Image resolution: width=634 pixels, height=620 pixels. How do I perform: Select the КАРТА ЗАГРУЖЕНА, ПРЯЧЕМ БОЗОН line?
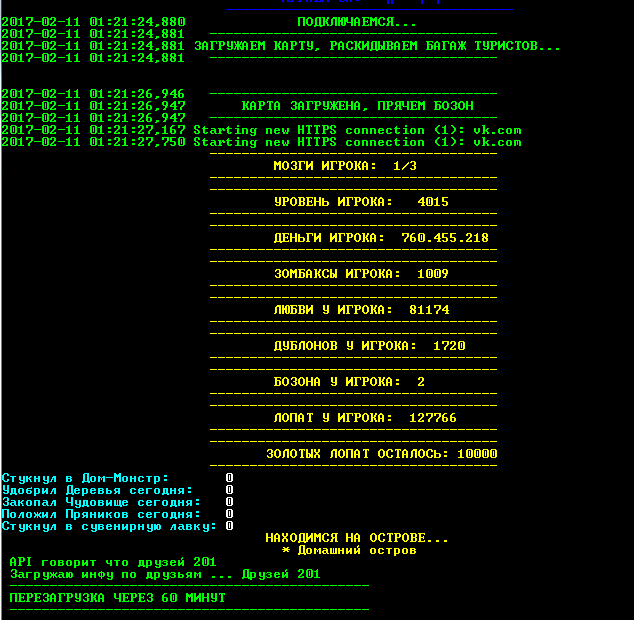pos(357,106)
